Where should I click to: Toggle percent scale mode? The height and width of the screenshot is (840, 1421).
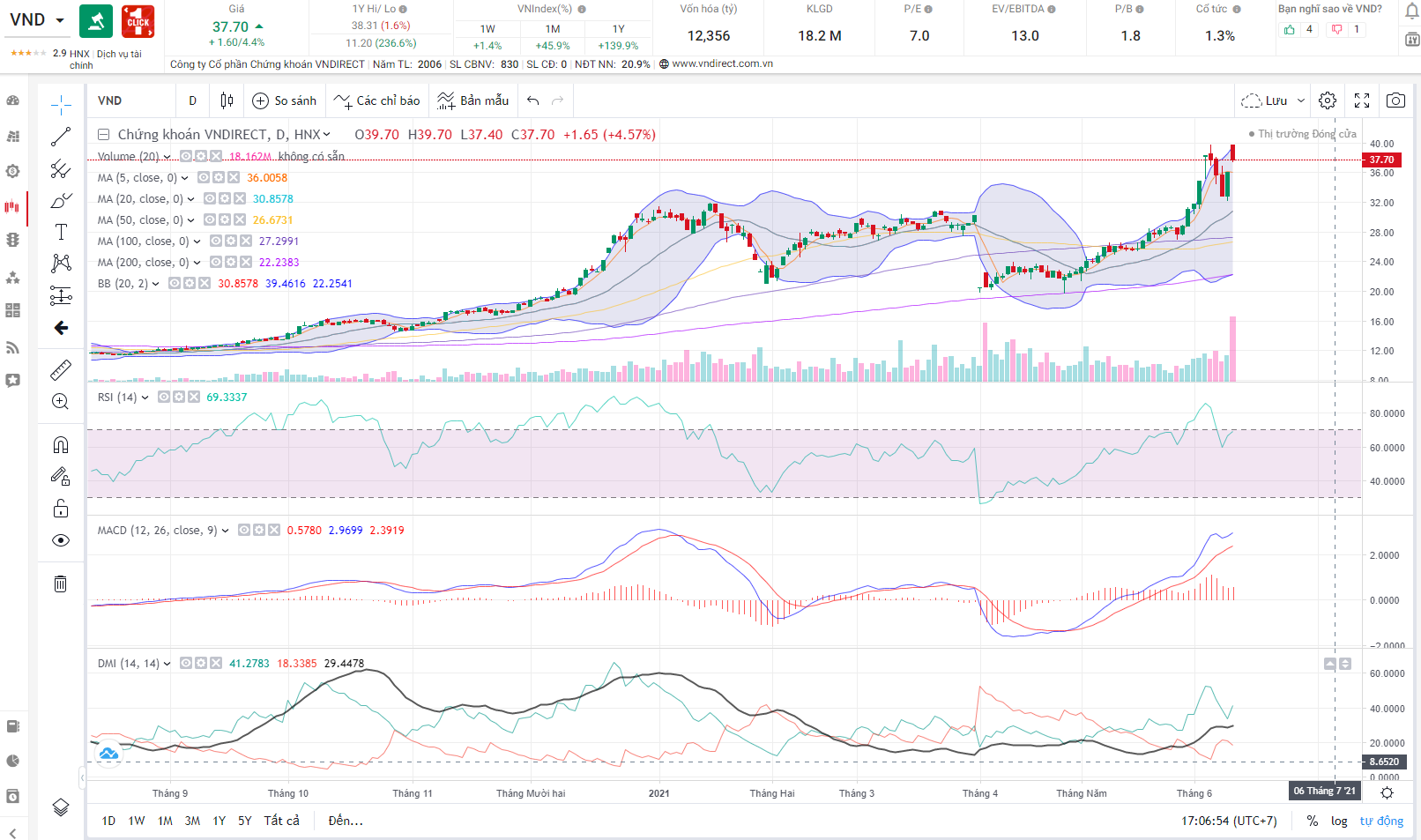[1313, 821]
